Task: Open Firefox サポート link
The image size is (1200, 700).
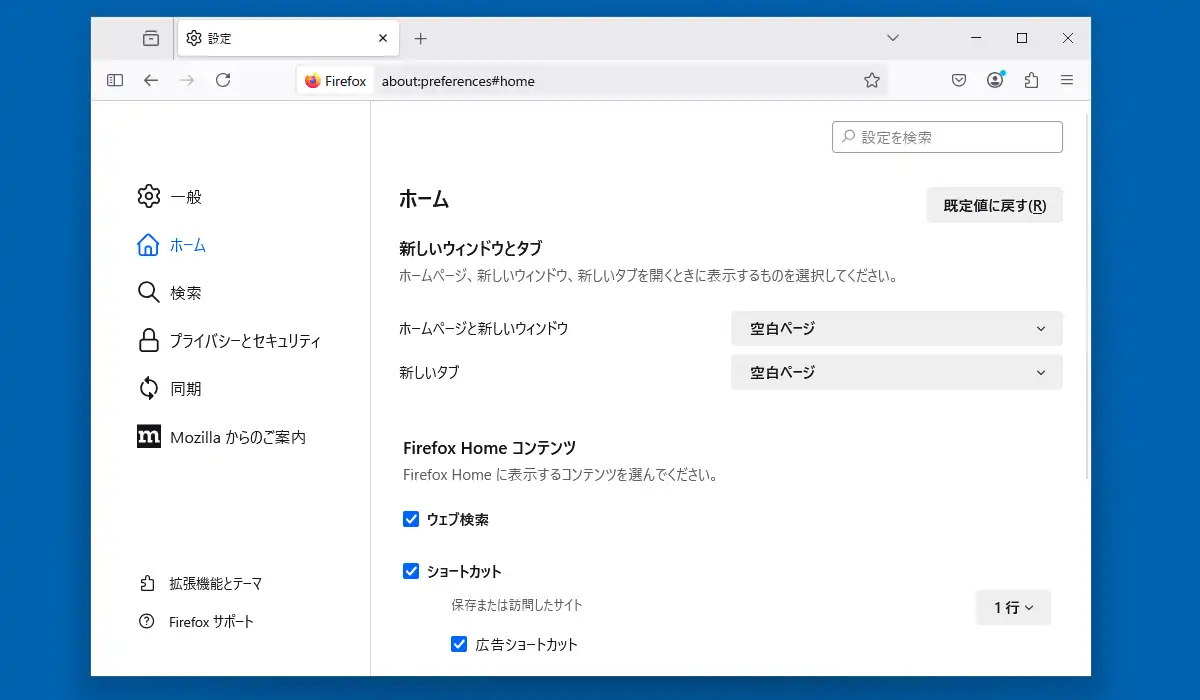Action: [197, 622]
